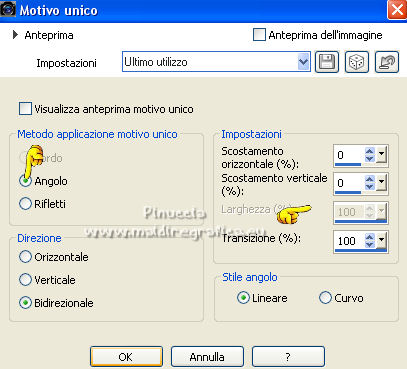Choose Orizzontale direction

(x=25, y=257)
